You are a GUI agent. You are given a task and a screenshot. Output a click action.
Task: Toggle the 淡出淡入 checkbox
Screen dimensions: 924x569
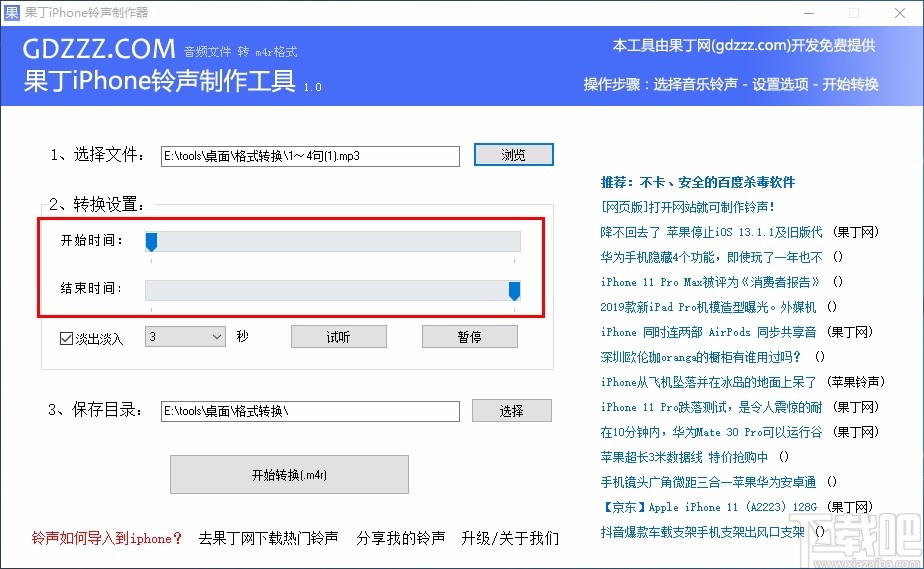pos(66,338)
